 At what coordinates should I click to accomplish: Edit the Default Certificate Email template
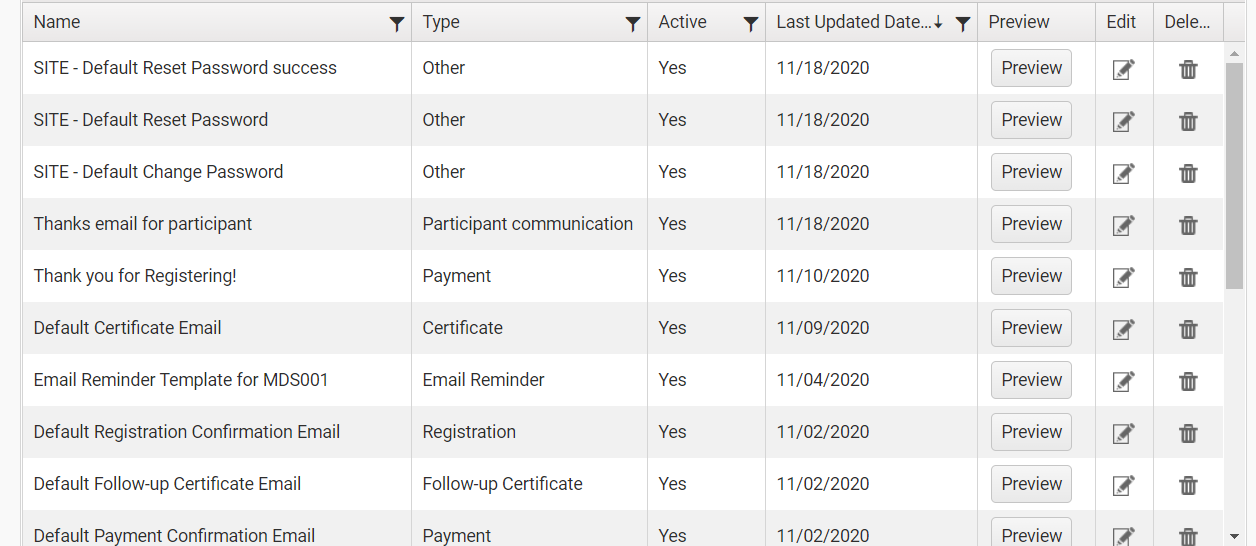point(1124,329)
